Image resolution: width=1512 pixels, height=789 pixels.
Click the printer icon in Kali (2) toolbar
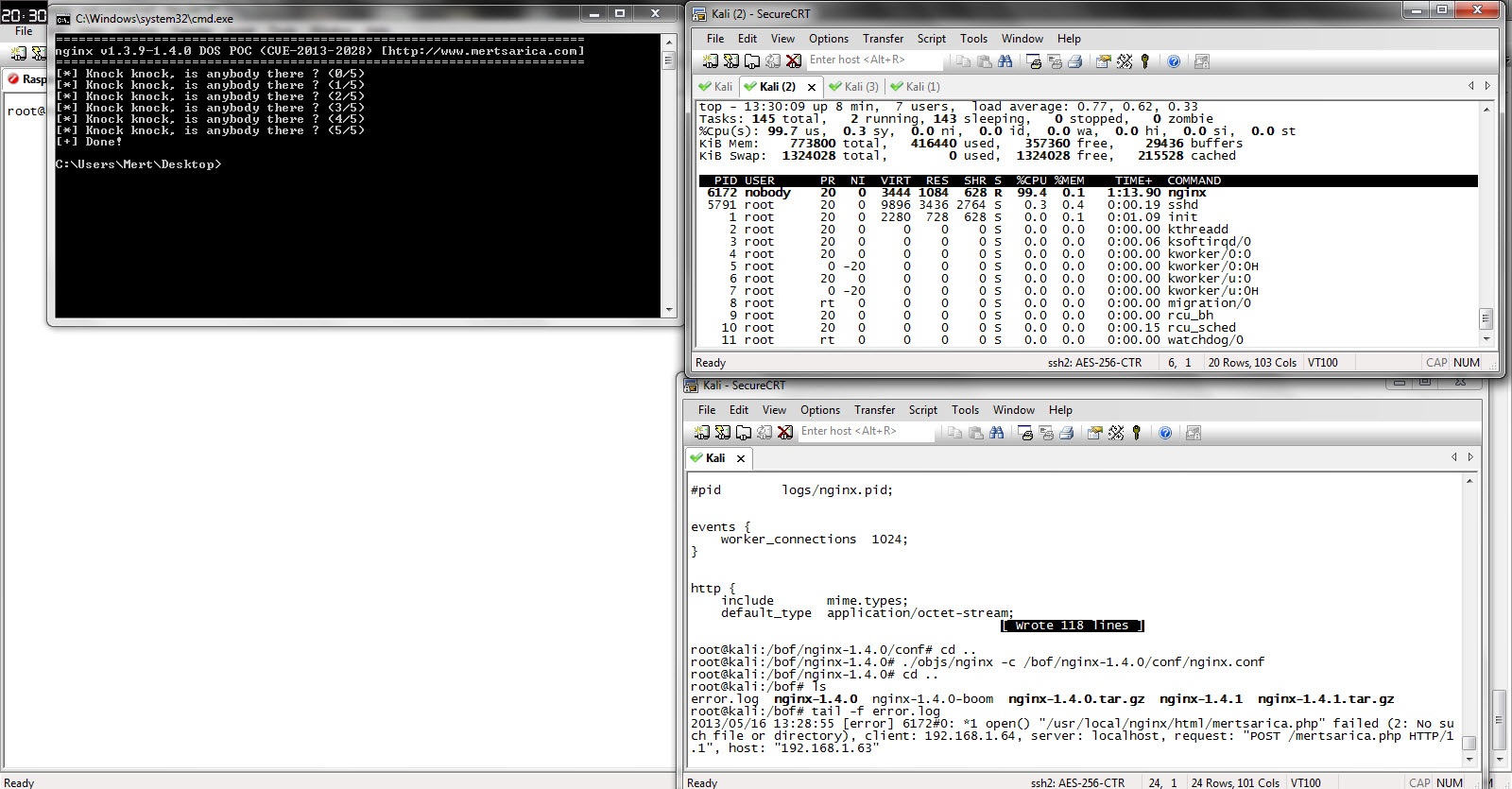[x=1075, y=60]
